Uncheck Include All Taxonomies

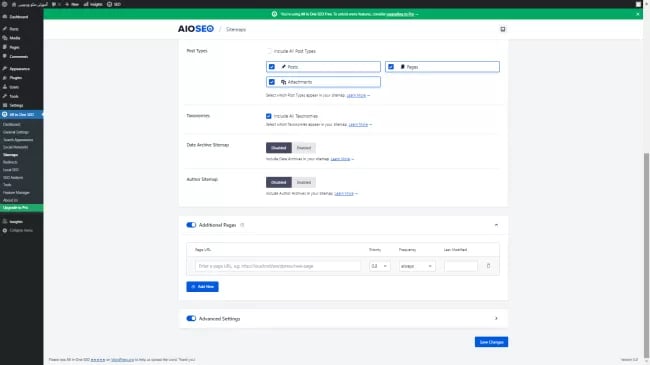(269, 116)
